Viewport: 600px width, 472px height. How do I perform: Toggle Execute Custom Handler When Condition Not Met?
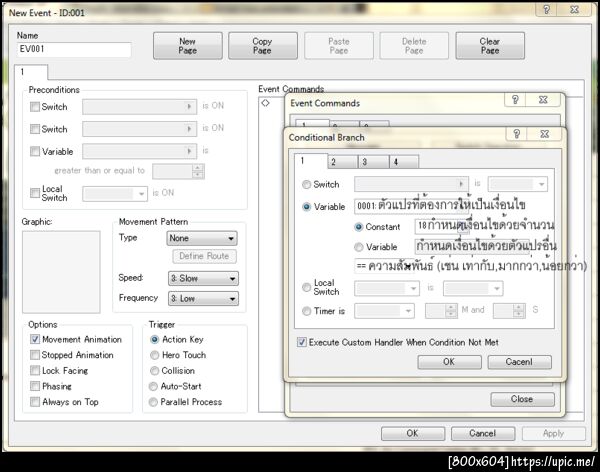coord(302,342)
